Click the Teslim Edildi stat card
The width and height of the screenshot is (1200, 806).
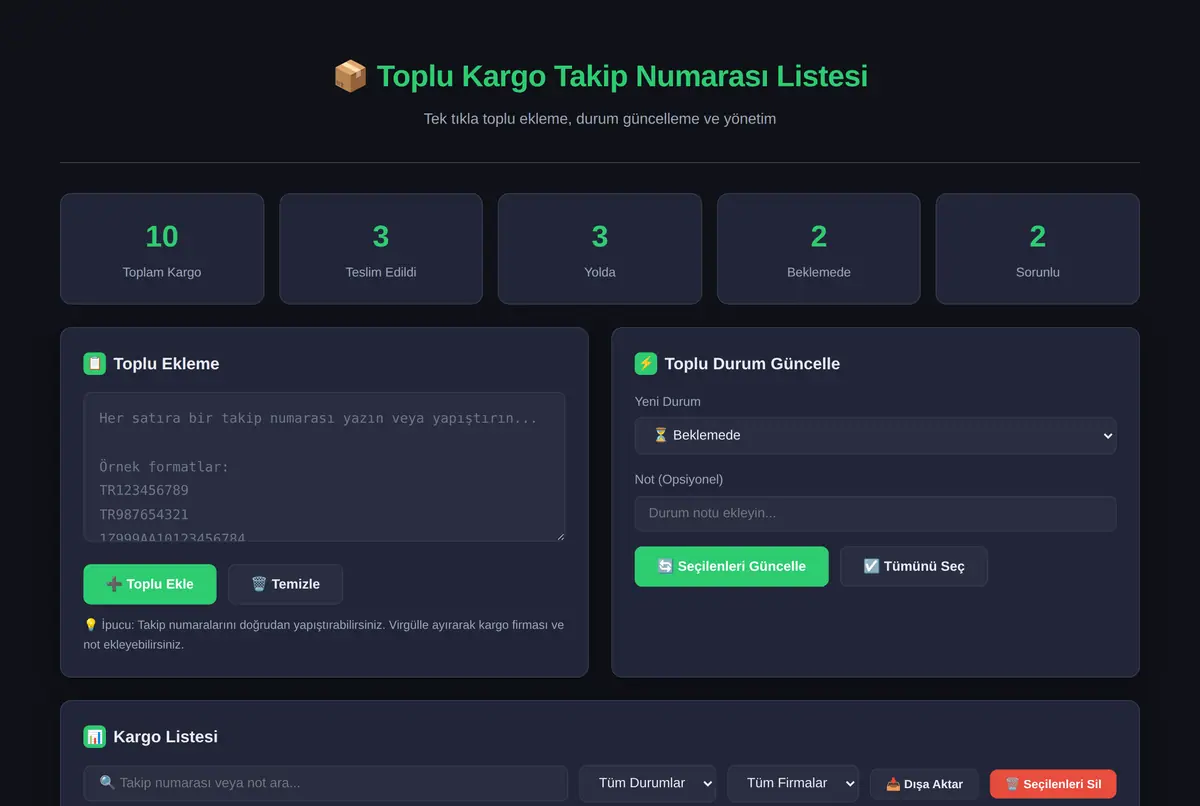click(381, 249)
